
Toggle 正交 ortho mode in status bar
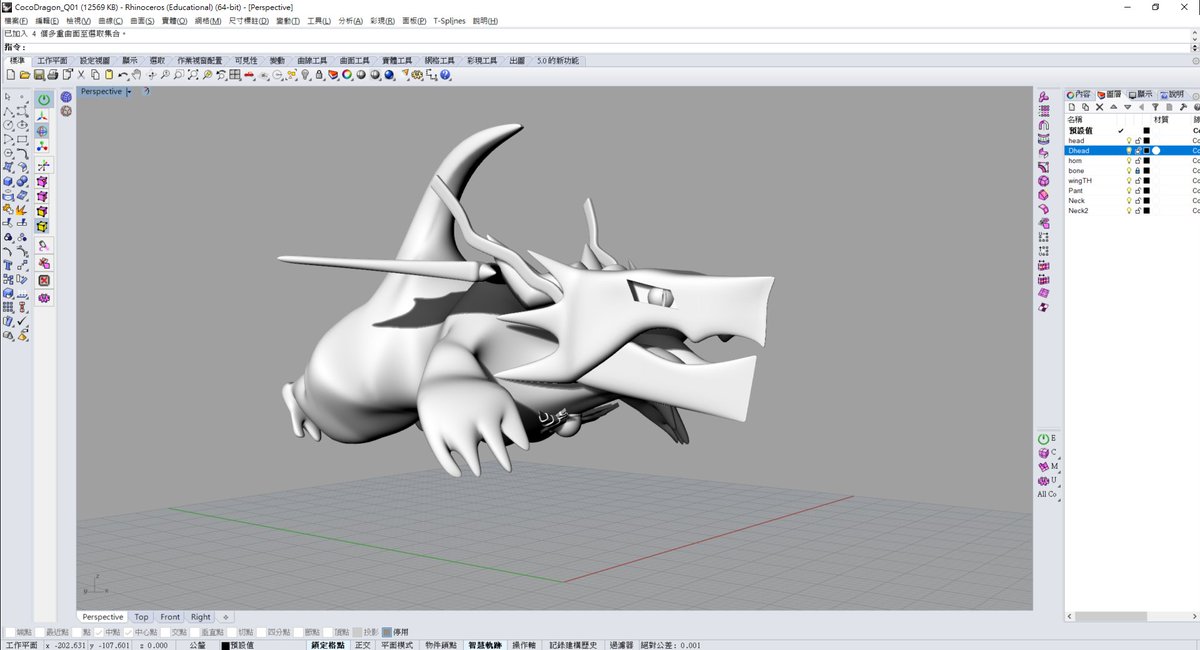point(361,645)
